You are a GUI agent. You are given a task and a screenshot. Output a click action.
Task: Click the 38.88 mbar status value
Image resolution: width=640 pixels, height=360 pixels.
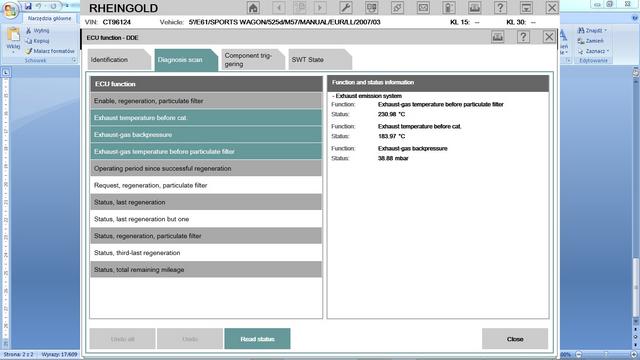(x=393, y=158)
